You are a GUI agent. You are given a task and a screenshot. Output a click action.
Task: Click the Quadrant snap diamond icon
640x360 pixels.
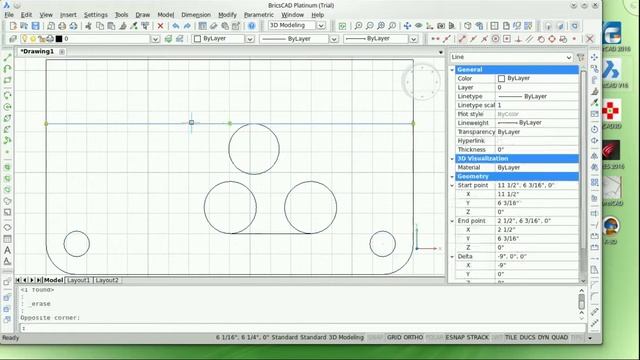(x=552, y=39)
